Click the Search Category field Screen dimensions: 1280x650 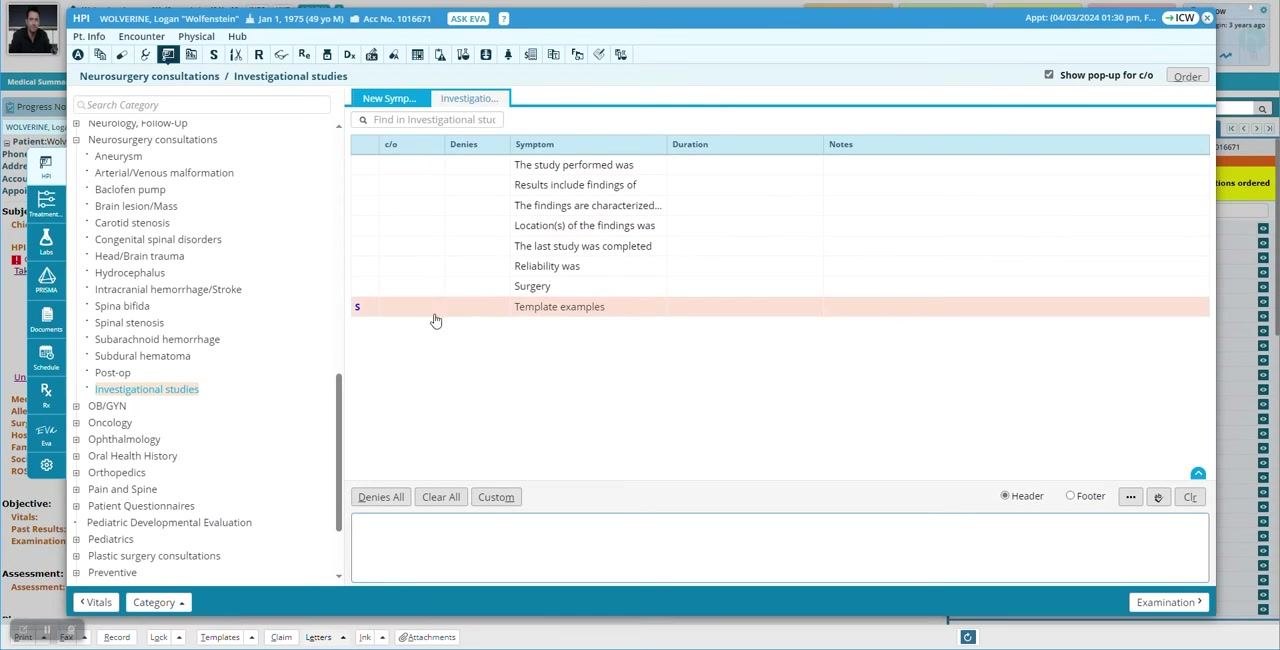click(x=202, y=105)
